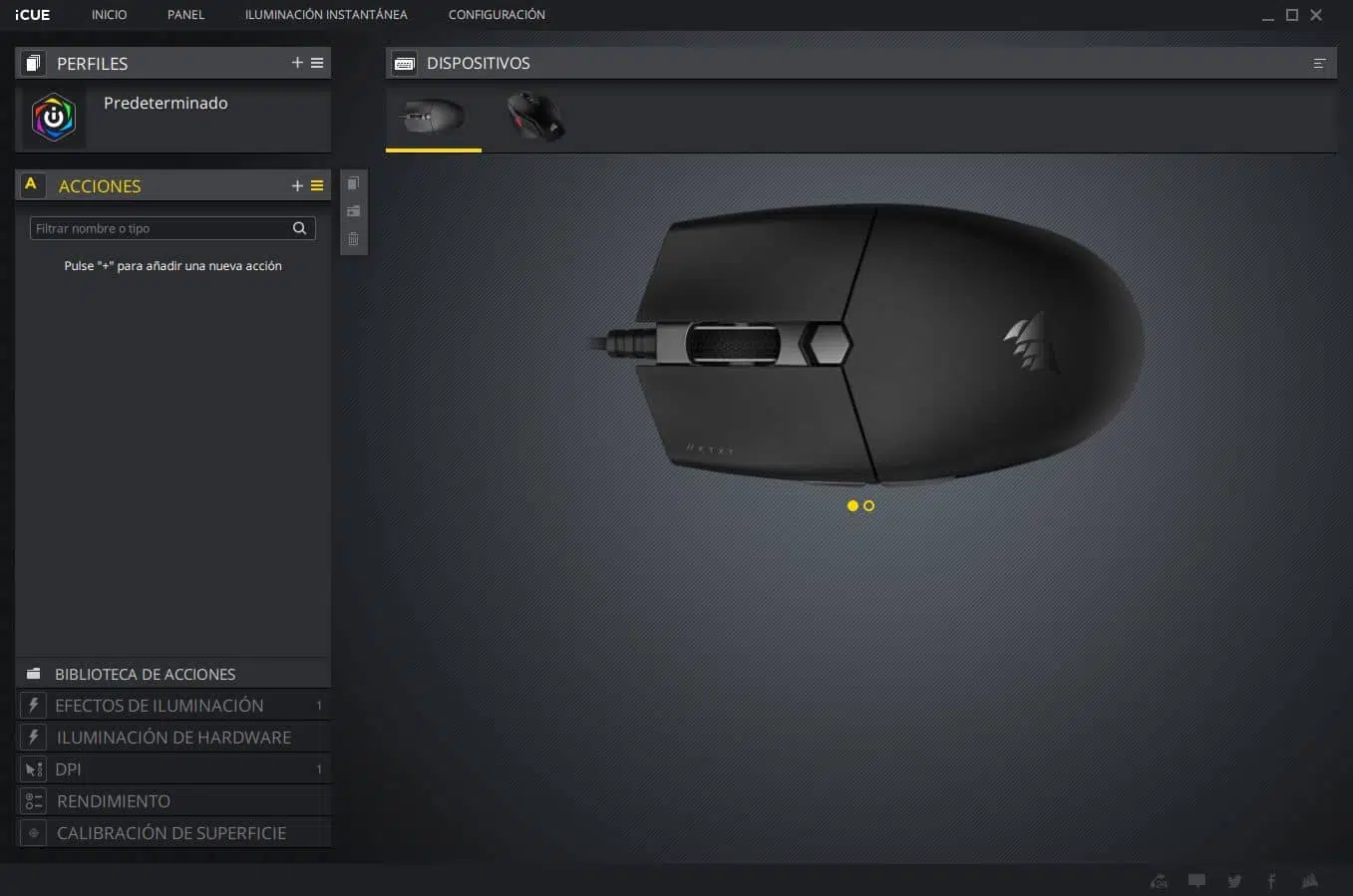Click the mouse scroll wheel
The height and width of the screenshot is (896, 1353).
click(733, 344)
